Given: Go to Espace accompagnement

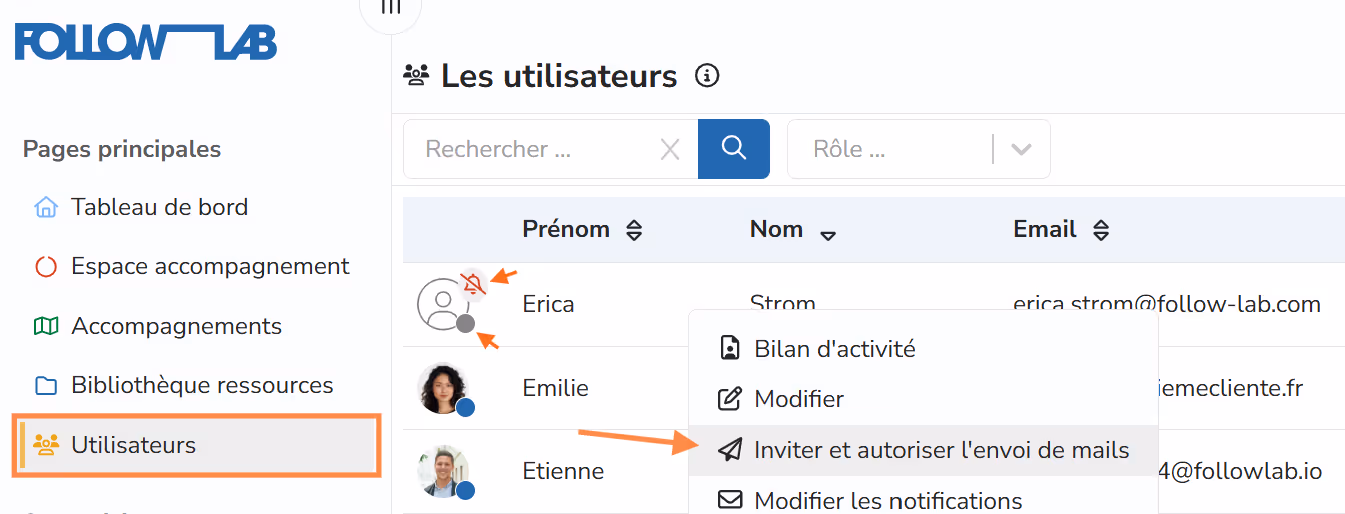Looking at the screenshot, I should pyautogui.click(x=210, y=267).
